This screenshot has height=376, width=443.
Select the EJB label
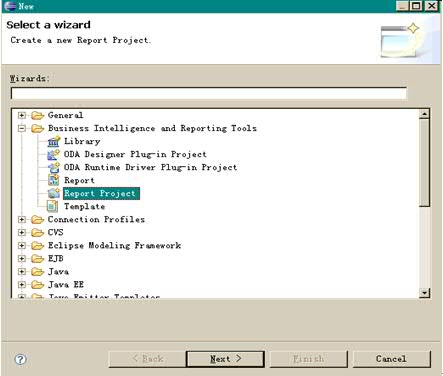pyautogui.click(x=56, y=259)
